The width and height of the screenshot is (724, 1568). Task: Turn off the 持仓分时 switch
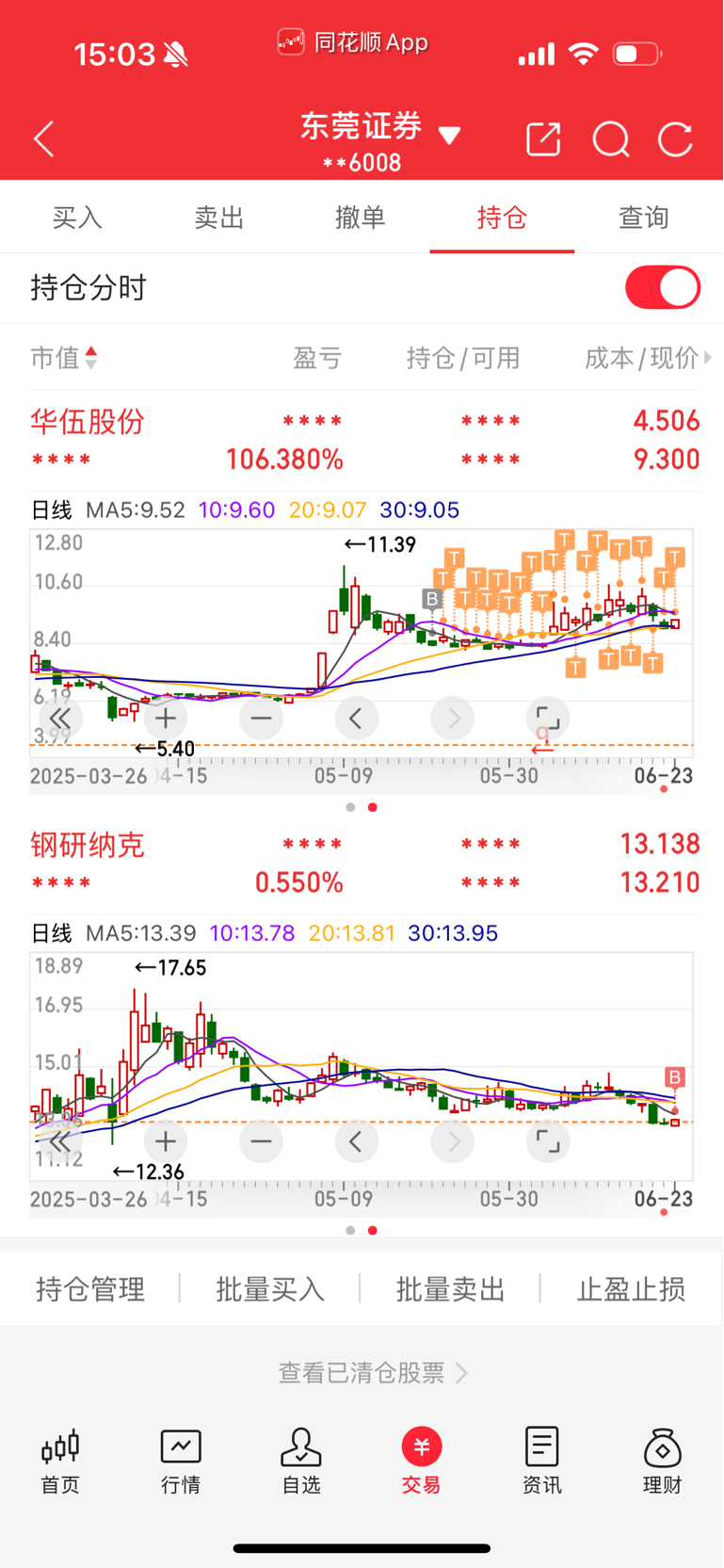663,287
